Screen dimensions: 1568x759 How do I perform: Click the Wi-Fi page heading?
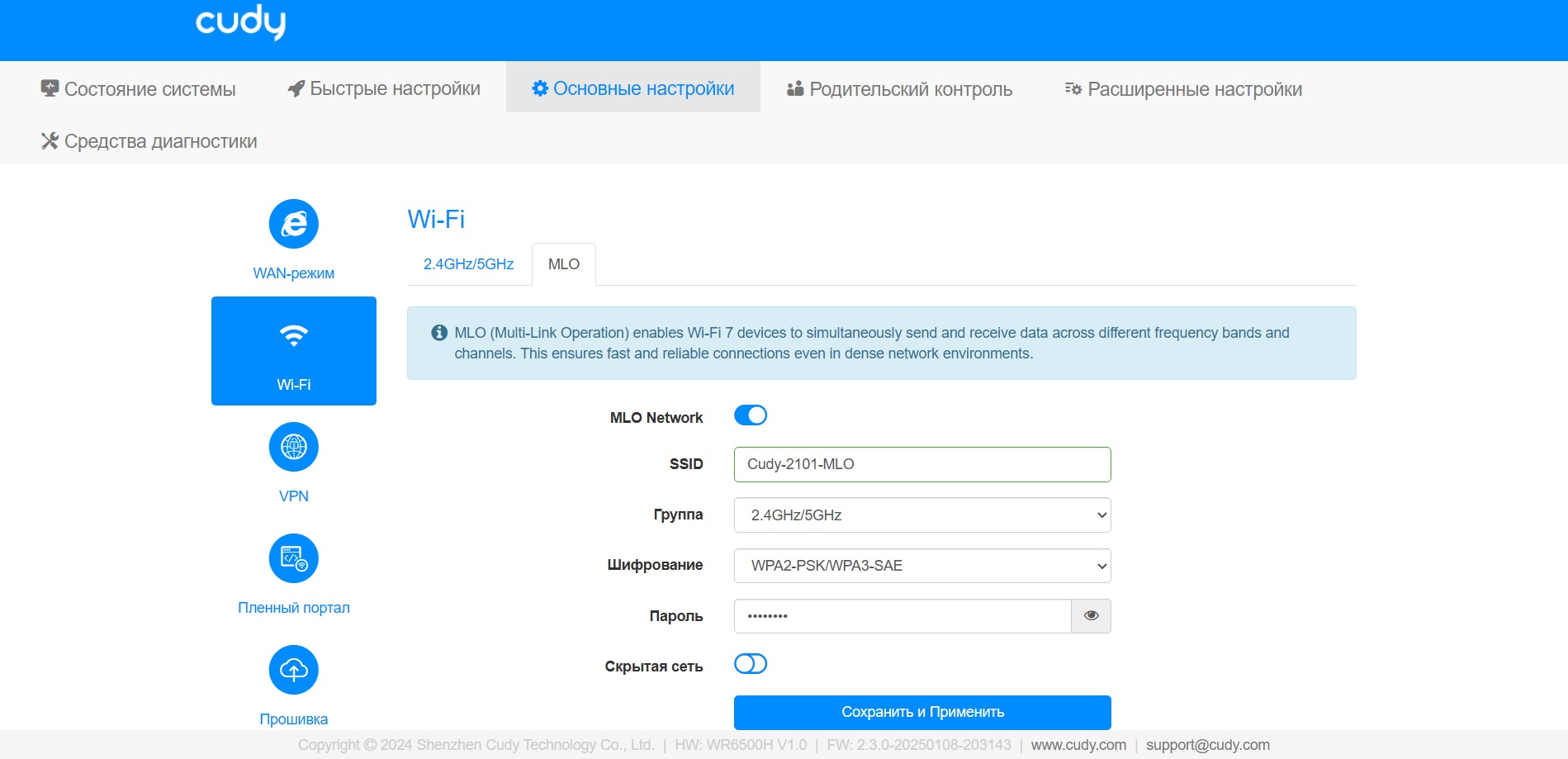[x=436, y=219]
